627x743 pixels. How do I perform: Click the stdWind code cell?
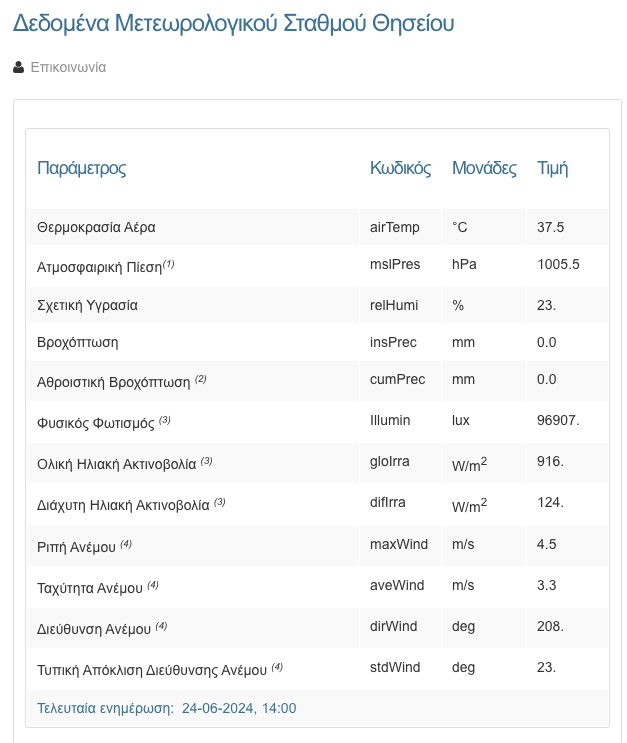(x=395, y=667)
